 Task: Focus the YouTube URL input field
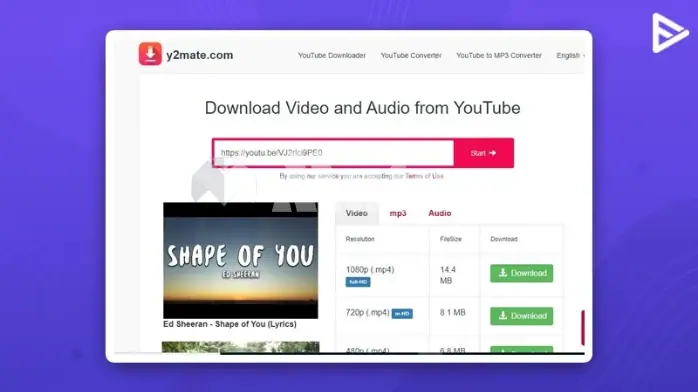333,153
